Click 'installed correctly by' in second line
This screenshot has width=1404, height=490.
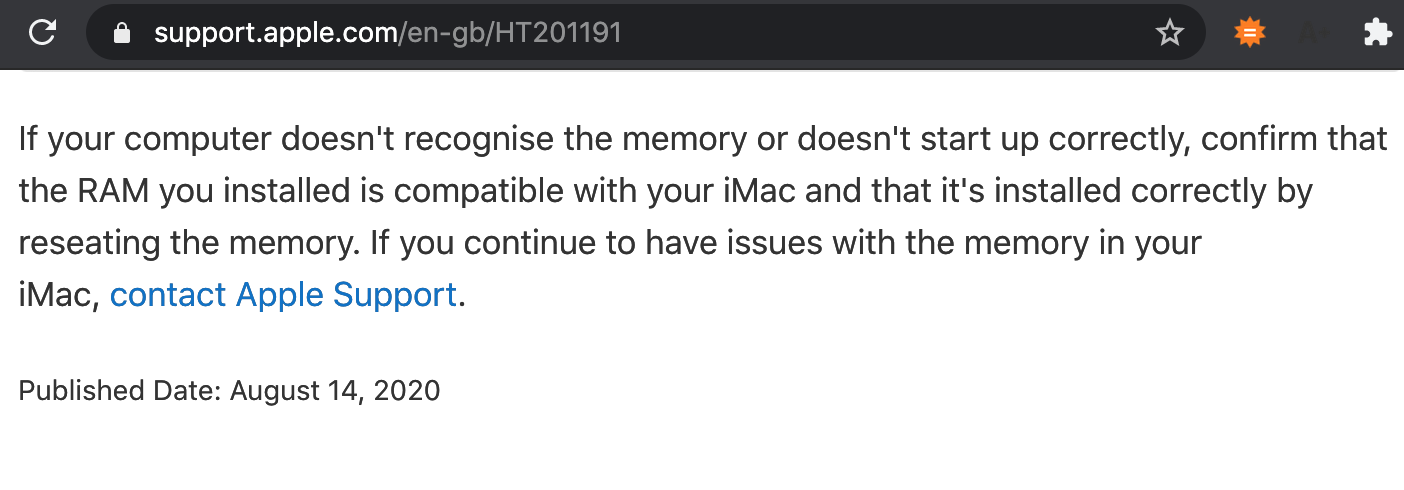point(1144,191)
